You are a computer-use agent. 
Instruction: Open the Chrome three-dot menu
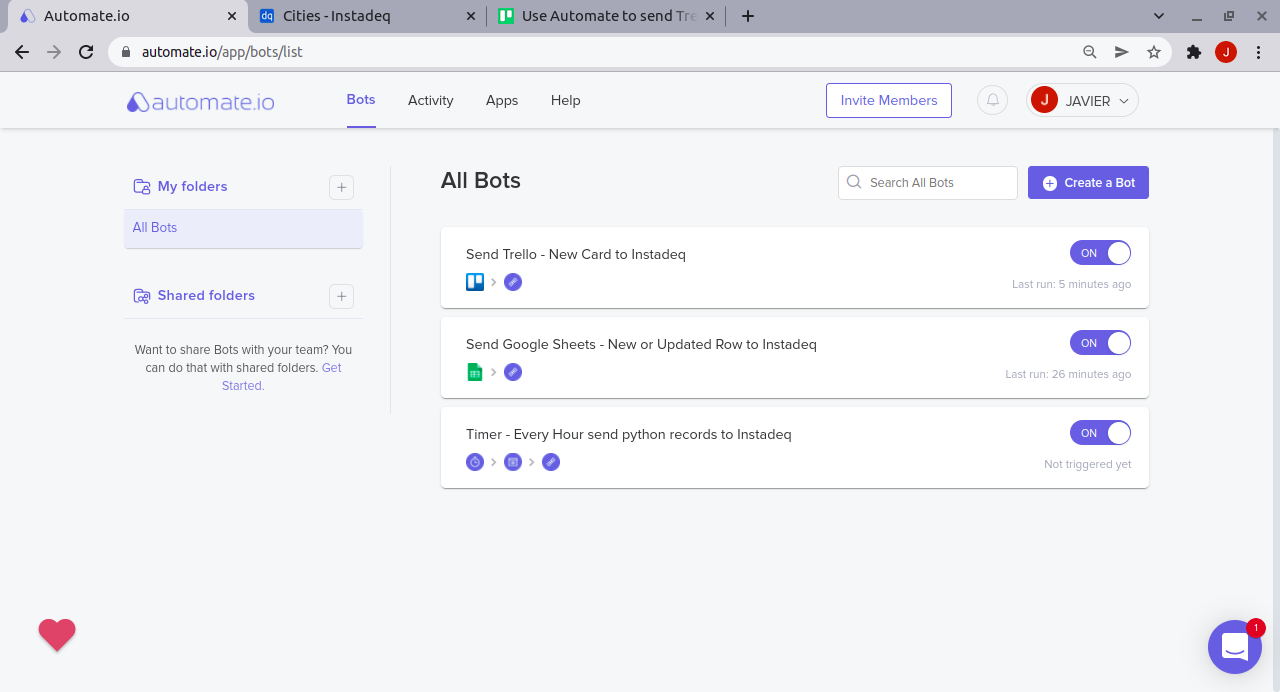pos(1258,52)
